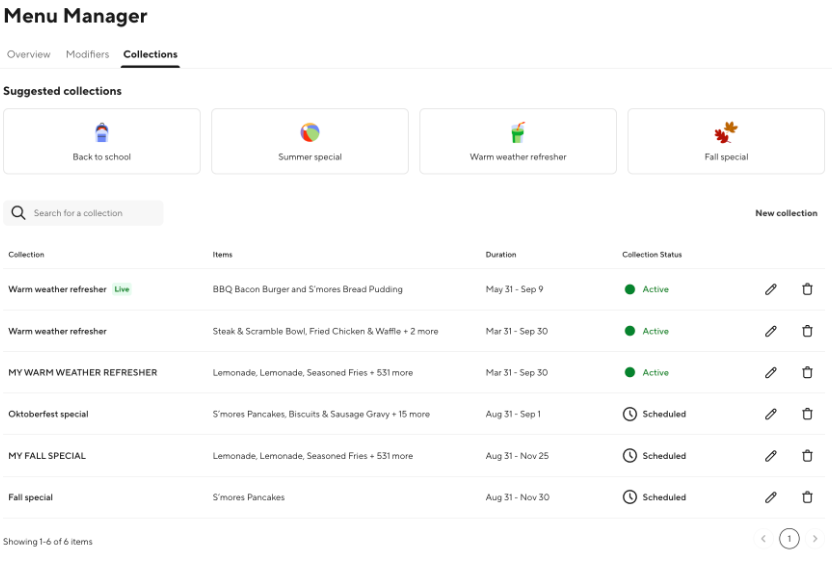Delete the Fall special S'mores Pancakes row
832x562 pixels.
pyautogui.click(x=807, y=497)
